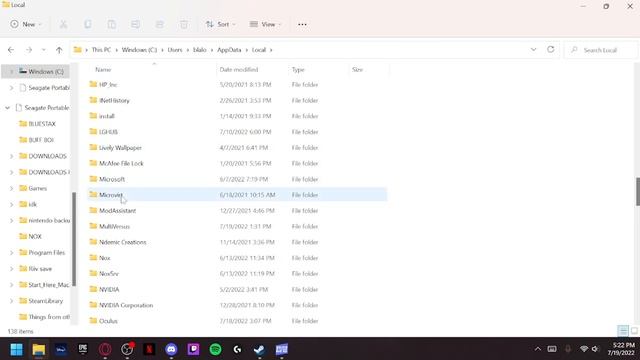Screen dimensions: 640x360
Task: Show hidden system tray icons
Action: (x=538, y=349)
